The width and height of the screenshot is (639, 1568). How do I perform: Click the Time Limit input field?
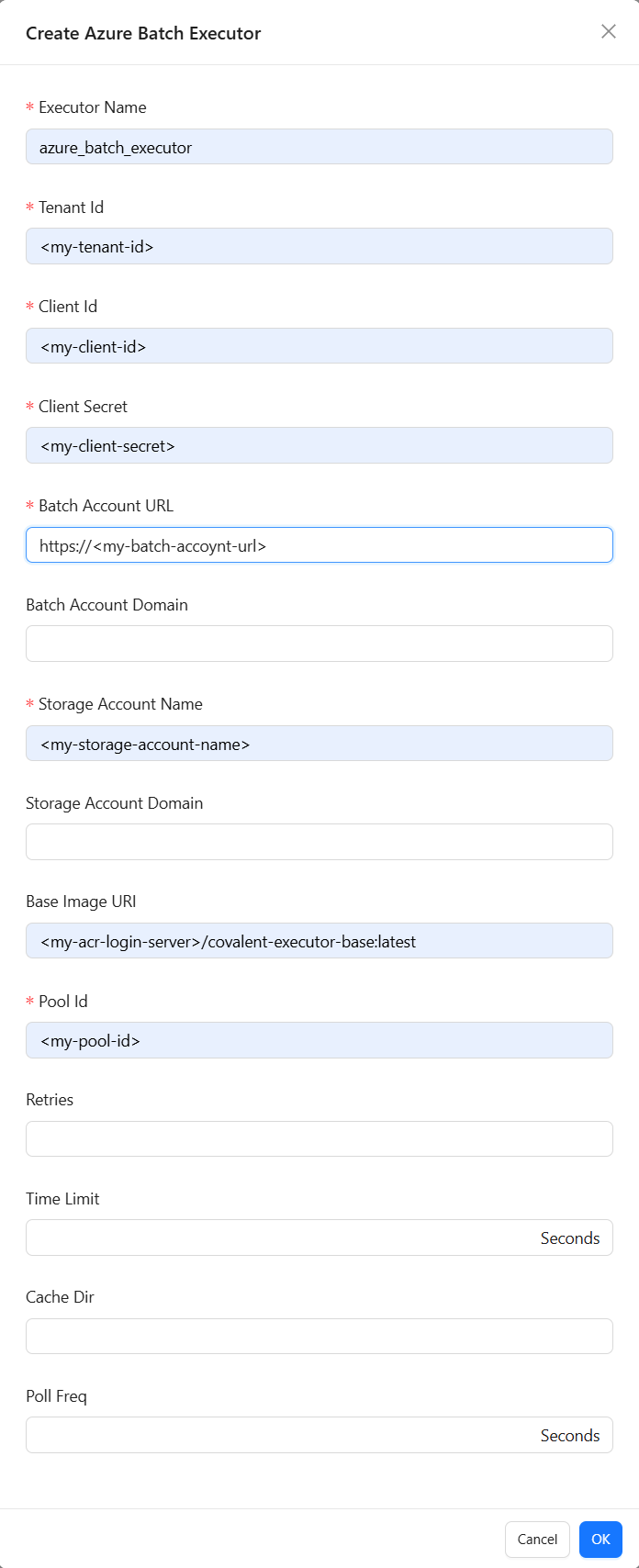tap(275, 1238)
